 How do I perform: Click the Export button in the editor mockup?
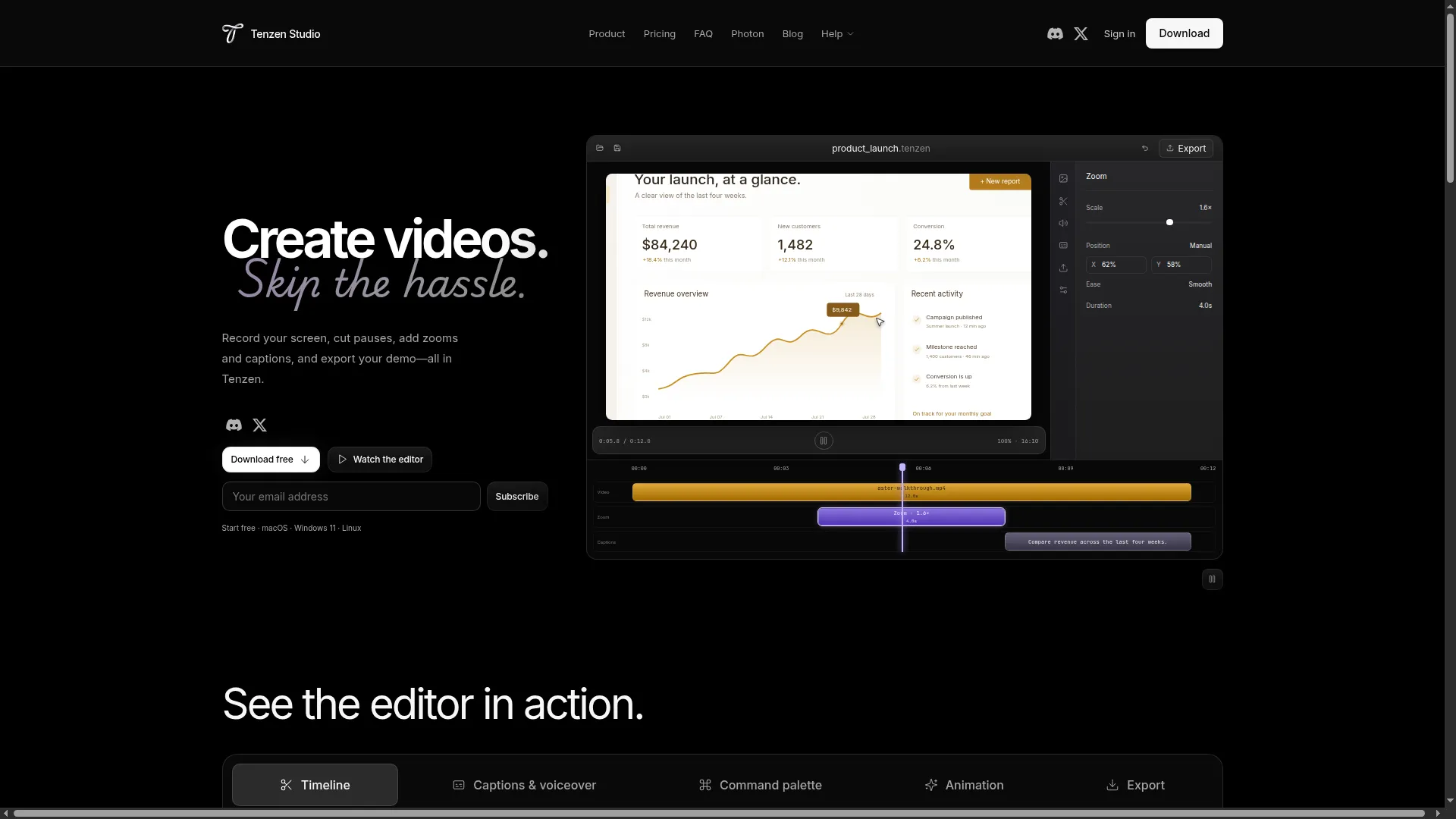click(1186, 149)
